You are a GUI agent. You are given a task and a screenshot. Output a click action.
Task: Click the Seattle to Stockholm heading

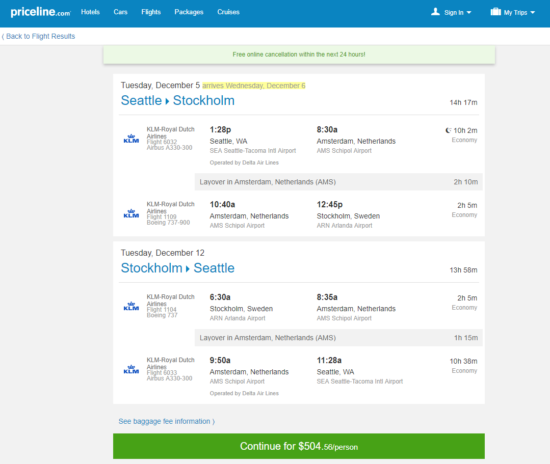coord(177,101)
